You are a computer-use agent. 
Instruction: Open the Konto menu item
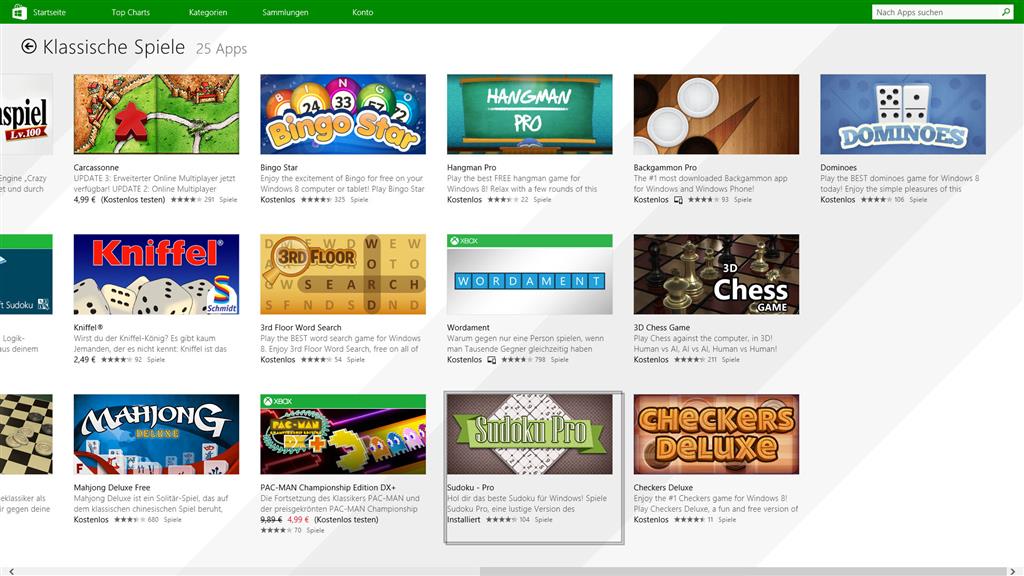pyautogui.click(x=362, y=12)
